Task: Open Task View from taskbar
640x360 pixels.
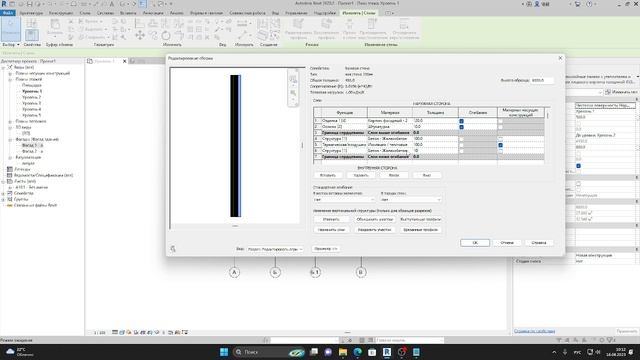Action: (x=314, y=352)
